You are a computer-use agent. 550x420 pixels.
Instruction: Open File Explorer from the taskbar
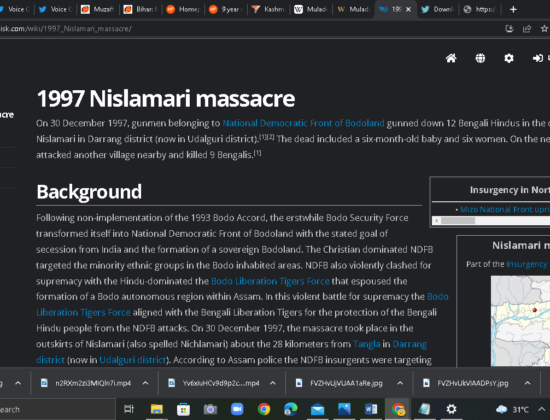(x=156, y=409)
